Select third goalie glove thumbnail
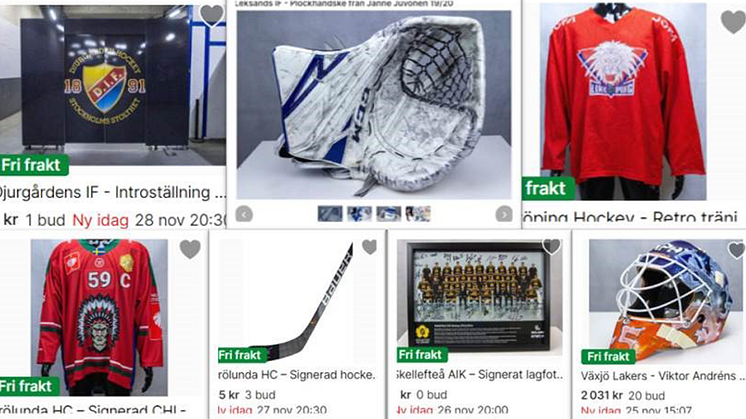 click(x=389, y=214)
